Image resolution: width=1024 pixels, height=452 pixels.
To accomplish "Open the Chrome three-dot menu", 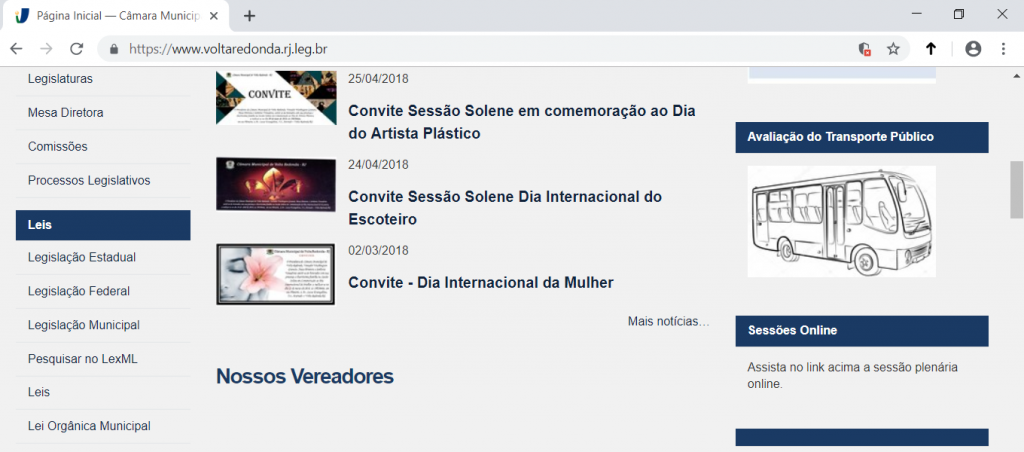I will coord(1003,48).
